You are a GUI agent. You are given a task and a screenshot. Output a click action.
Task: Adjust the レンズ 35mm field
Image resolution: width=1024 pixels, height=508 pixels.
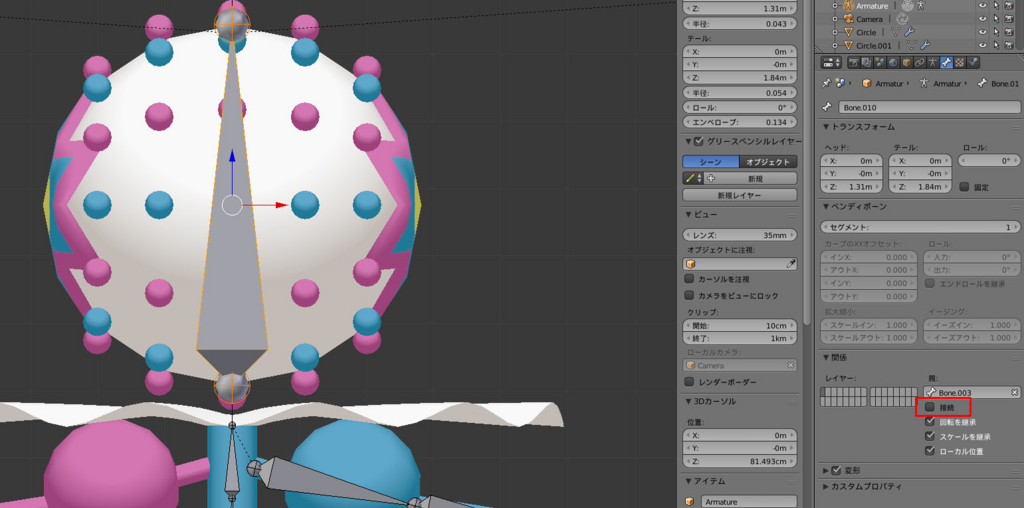[x=740, y=235]
